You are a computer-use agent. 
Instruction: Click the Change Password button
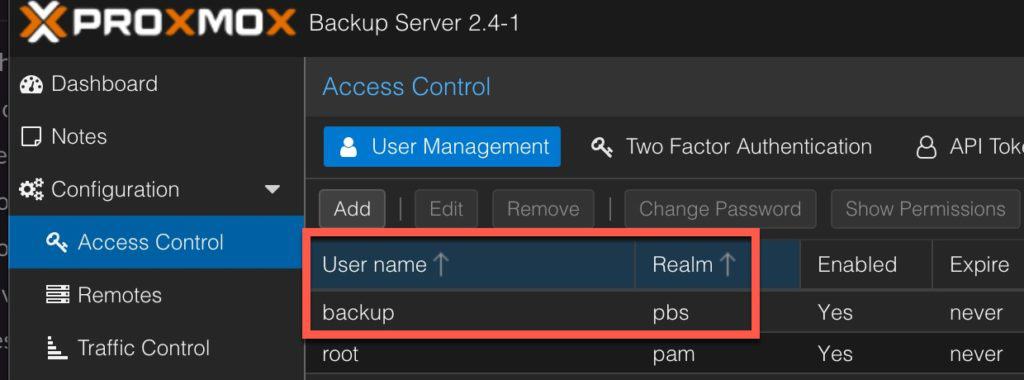point(720,209)
